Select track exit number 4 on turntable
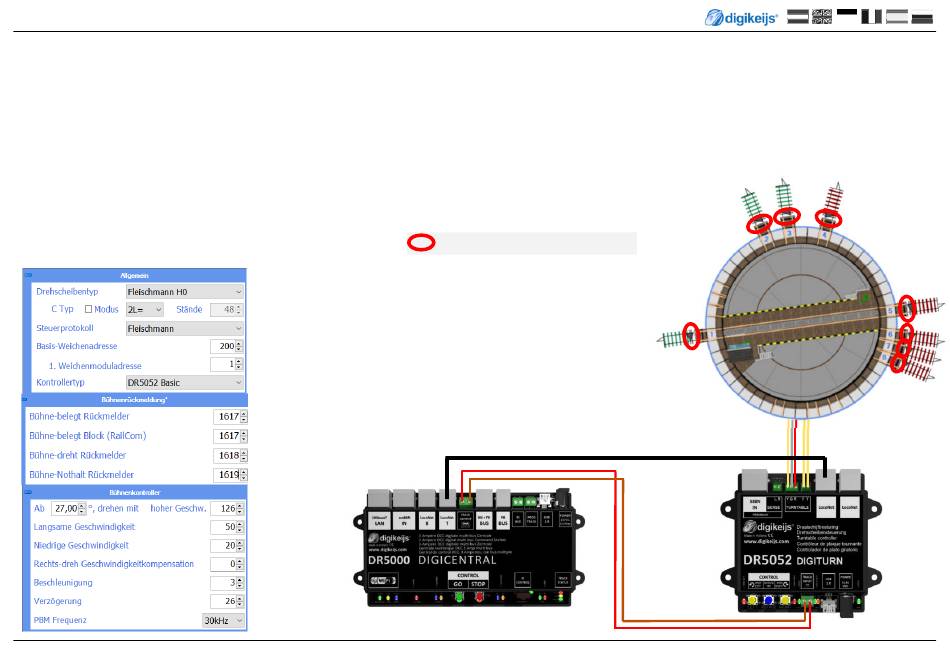This screenshot has width=950, height=659. (826, 217)
